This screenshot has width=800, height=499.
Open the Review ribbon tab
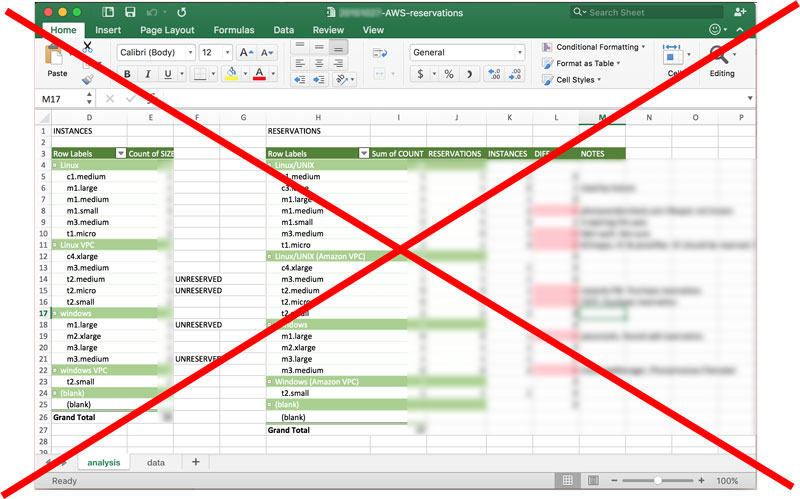328,30
